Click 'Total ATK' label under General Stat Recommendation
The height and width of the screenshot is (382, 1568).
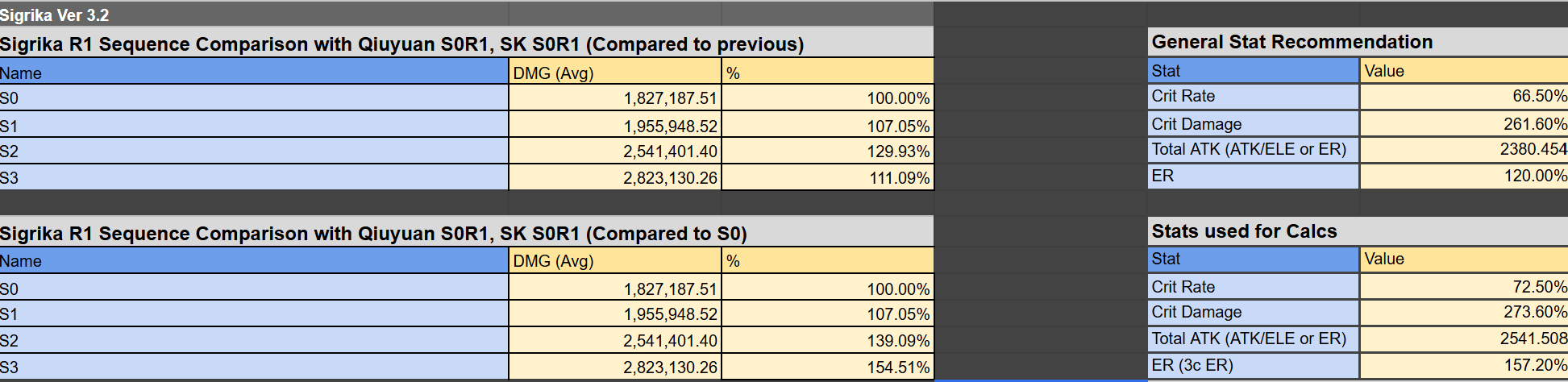pos(1254,149)
